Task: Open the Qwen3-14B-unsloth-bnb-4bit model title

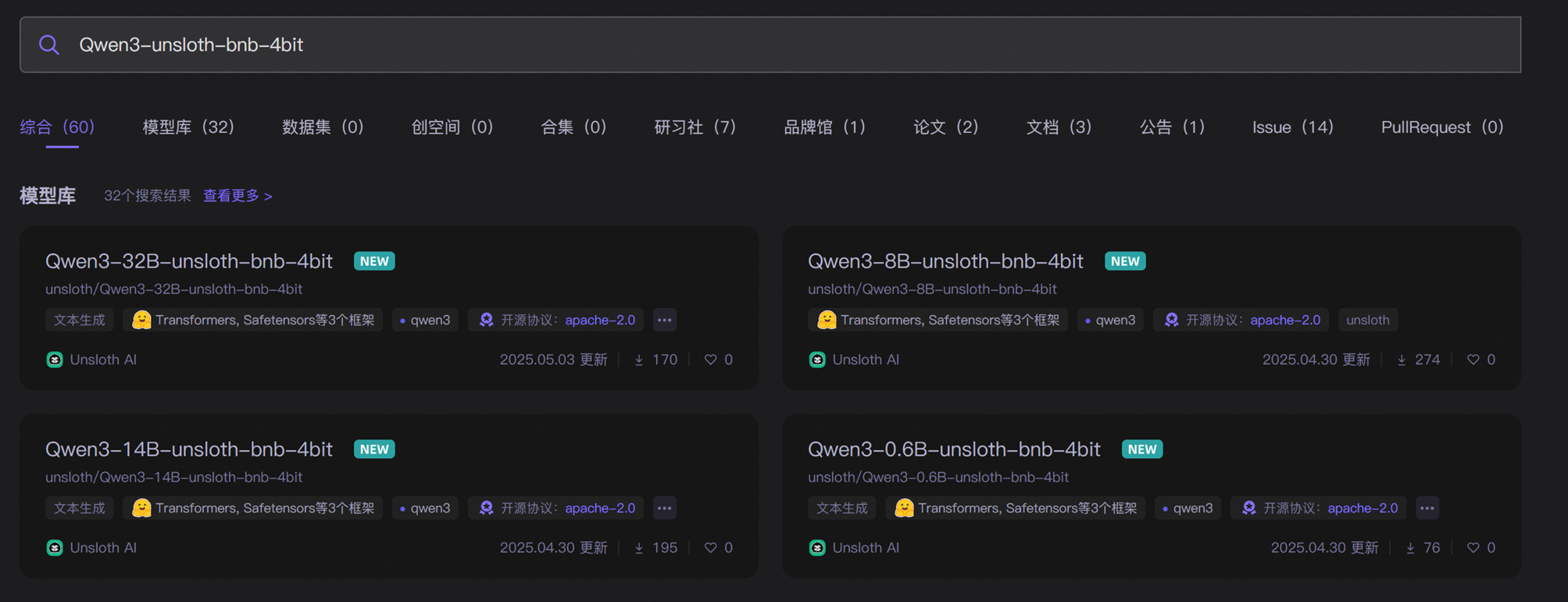Action: (x=189, y=449)
